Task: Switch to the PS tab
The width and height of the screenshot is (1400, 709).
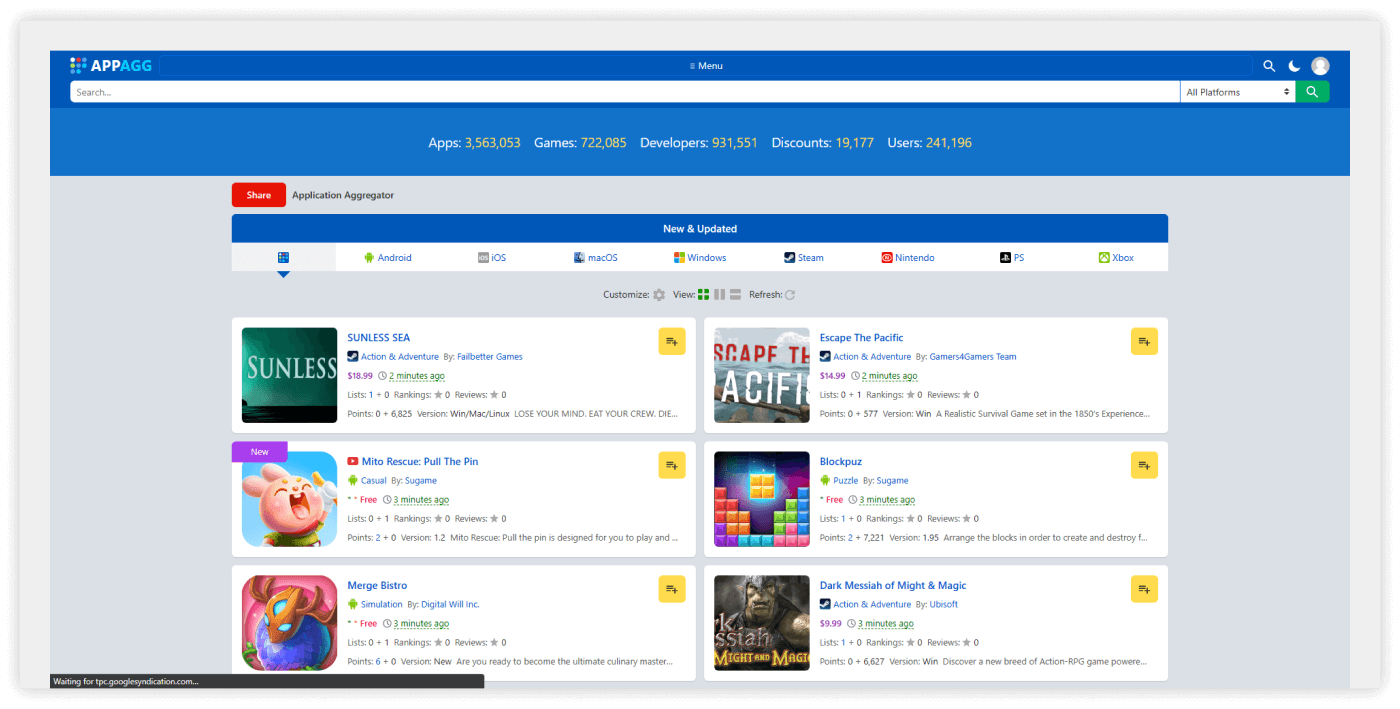Action: tap(1012, 257)
